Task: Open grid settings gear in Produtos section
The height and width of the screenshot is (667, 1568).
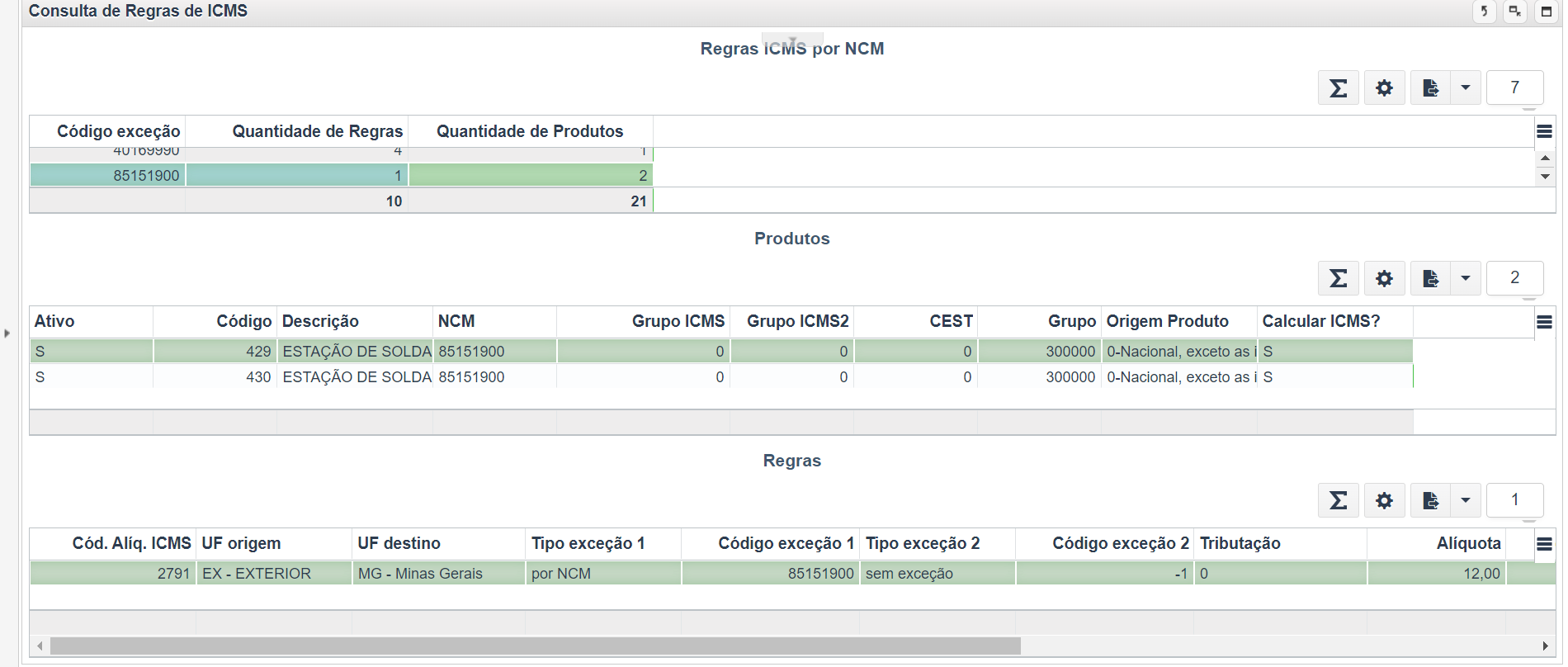Action: [x=1385, y=278]
